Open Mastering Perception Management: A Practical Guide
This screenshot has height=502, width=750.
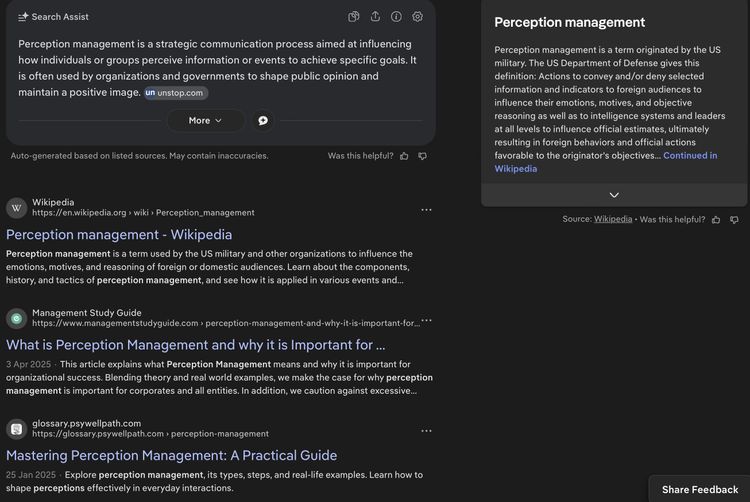pos(172,456)
